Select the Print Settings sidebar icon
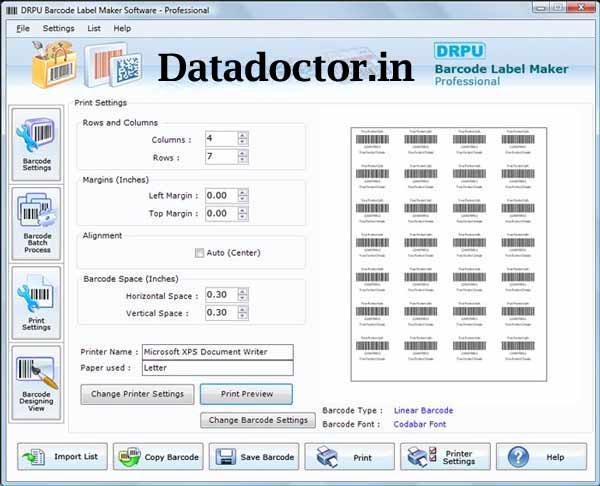The width and height of the screenshot is (600, 486). 36,303
